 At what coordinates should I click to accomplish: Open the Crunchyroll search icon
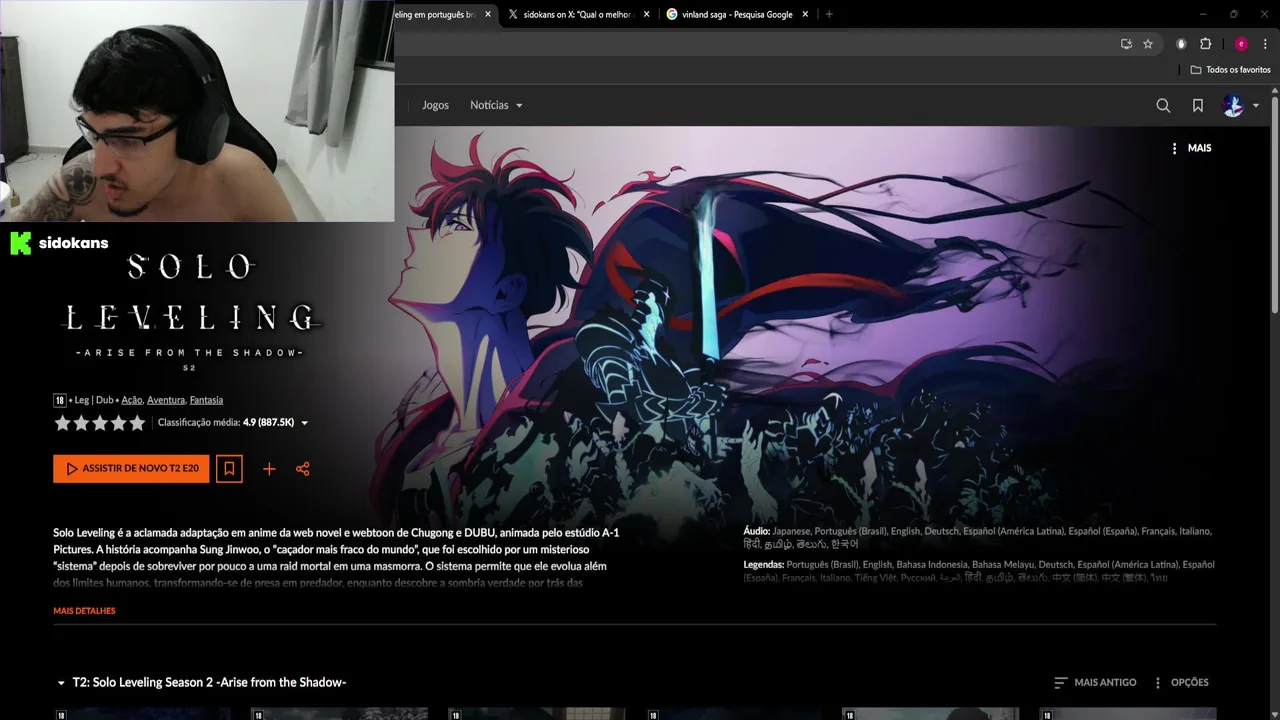pos(1163,105)
